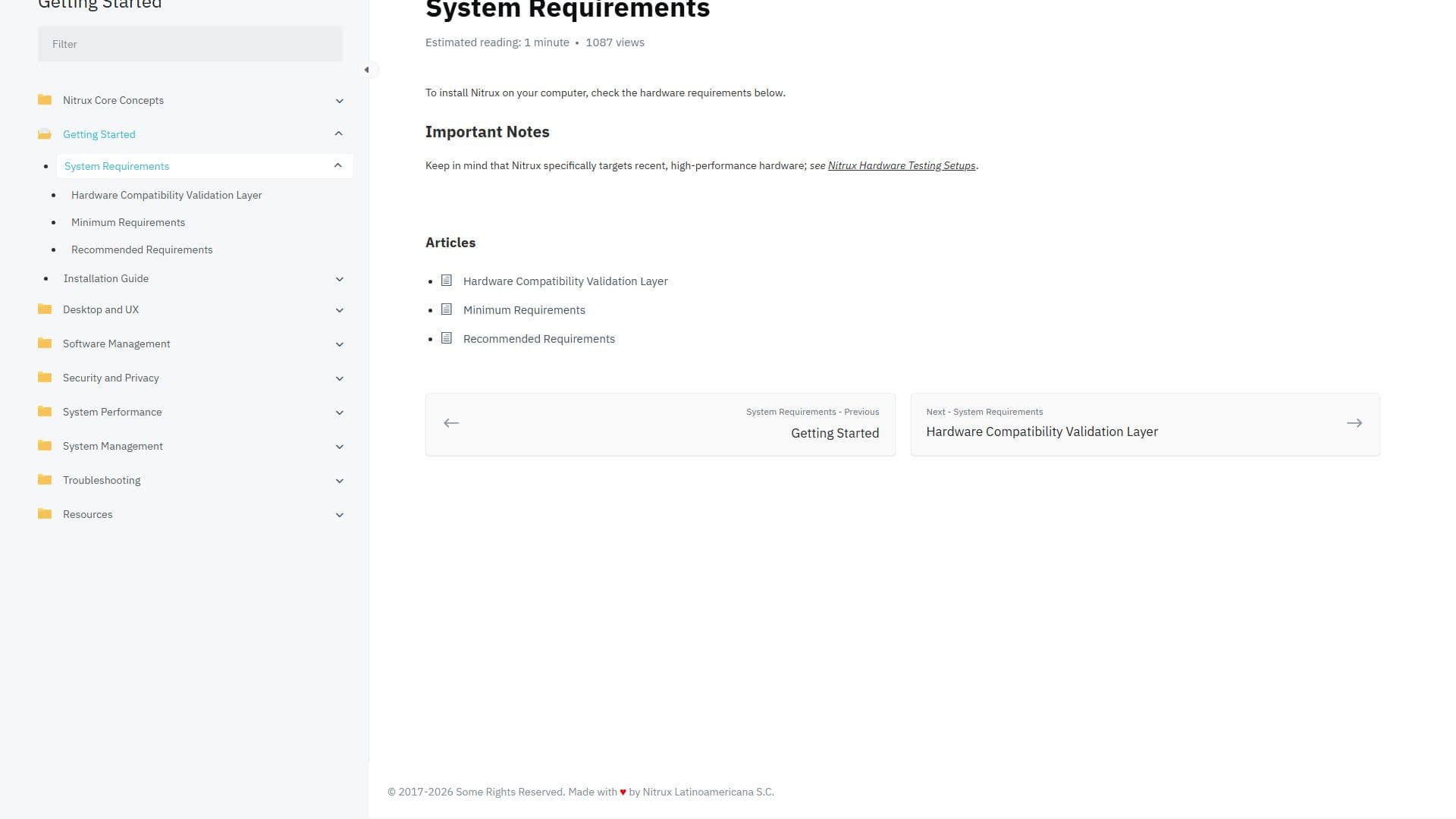Expand System Management chevron
This screenshot has width=1456, height=819.
tap(340, 447)
